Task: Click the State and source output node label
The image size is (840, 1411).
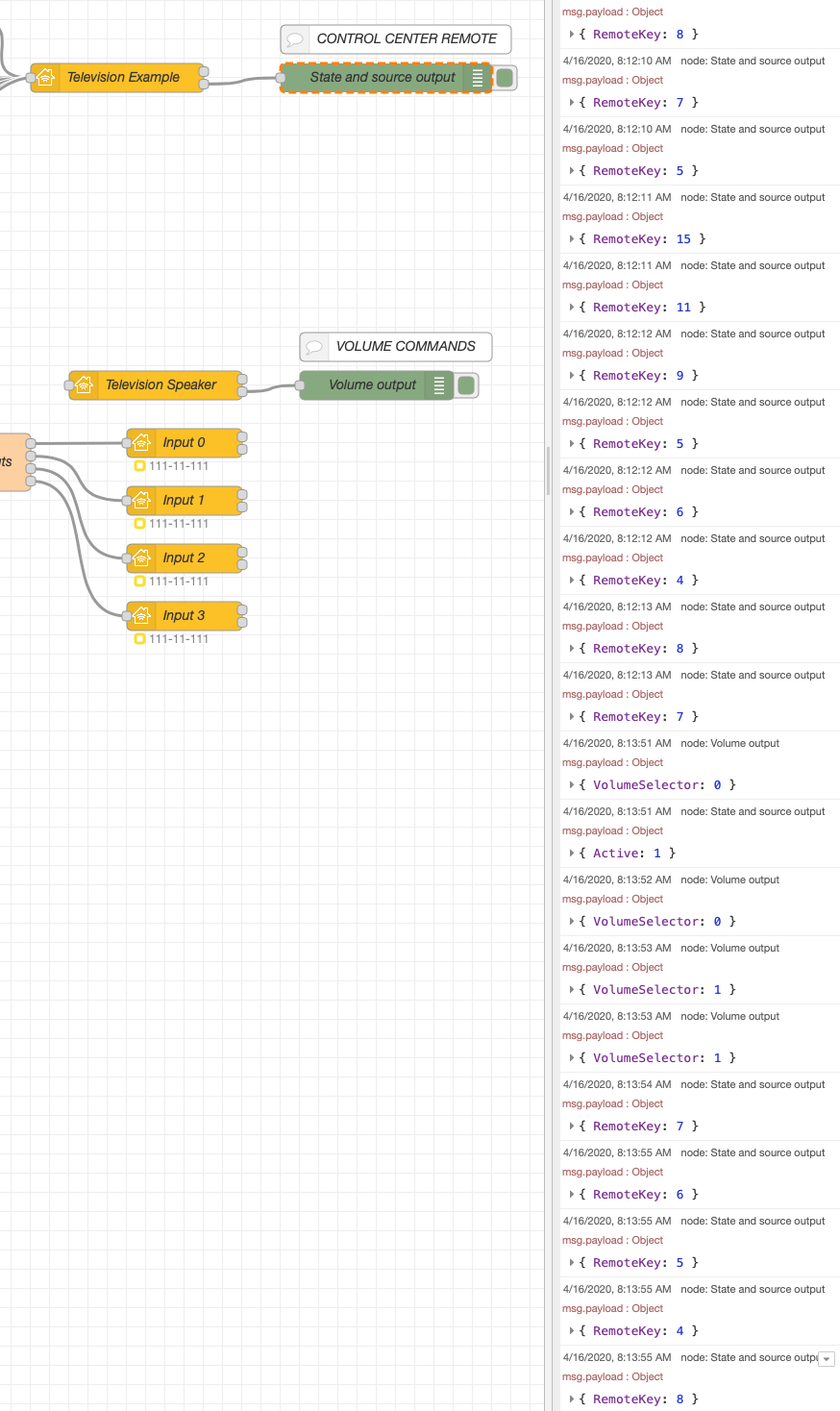Action: pyautogui.click(x=383, y=78)
